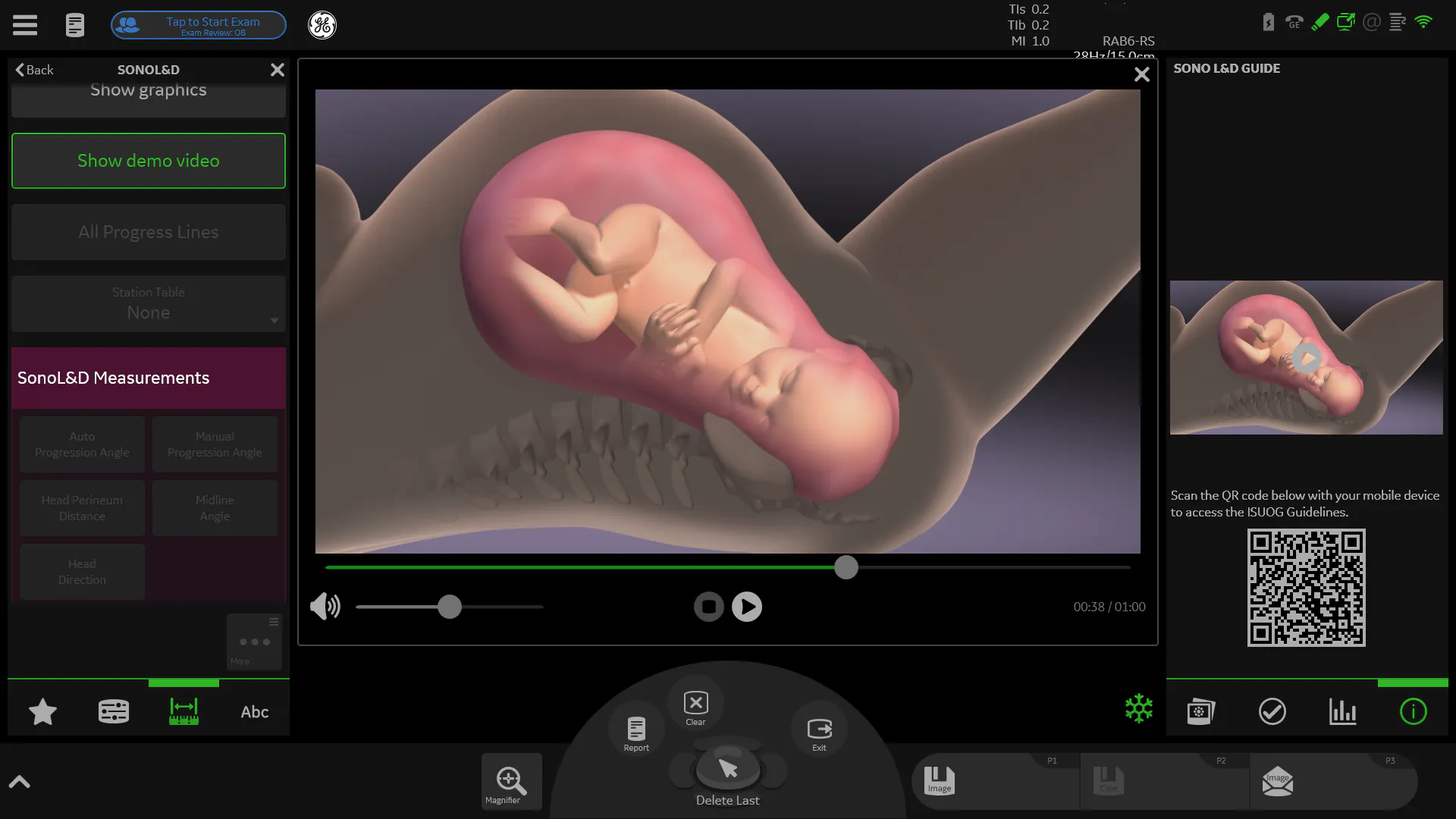Image resolution: width=1456 pixels, height=819 pixels.
Task: Stop the demo video
Action: click(709, 607)
